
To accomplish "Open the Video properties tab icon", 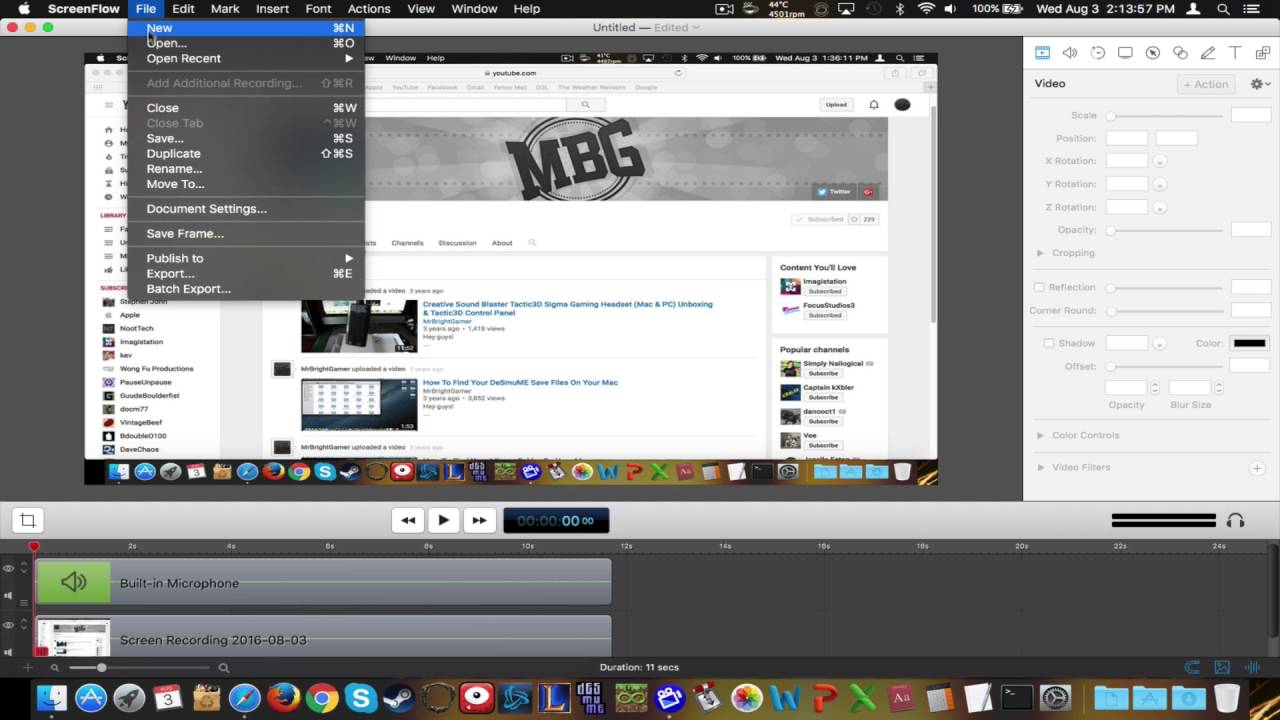I will coord(1042,53).
